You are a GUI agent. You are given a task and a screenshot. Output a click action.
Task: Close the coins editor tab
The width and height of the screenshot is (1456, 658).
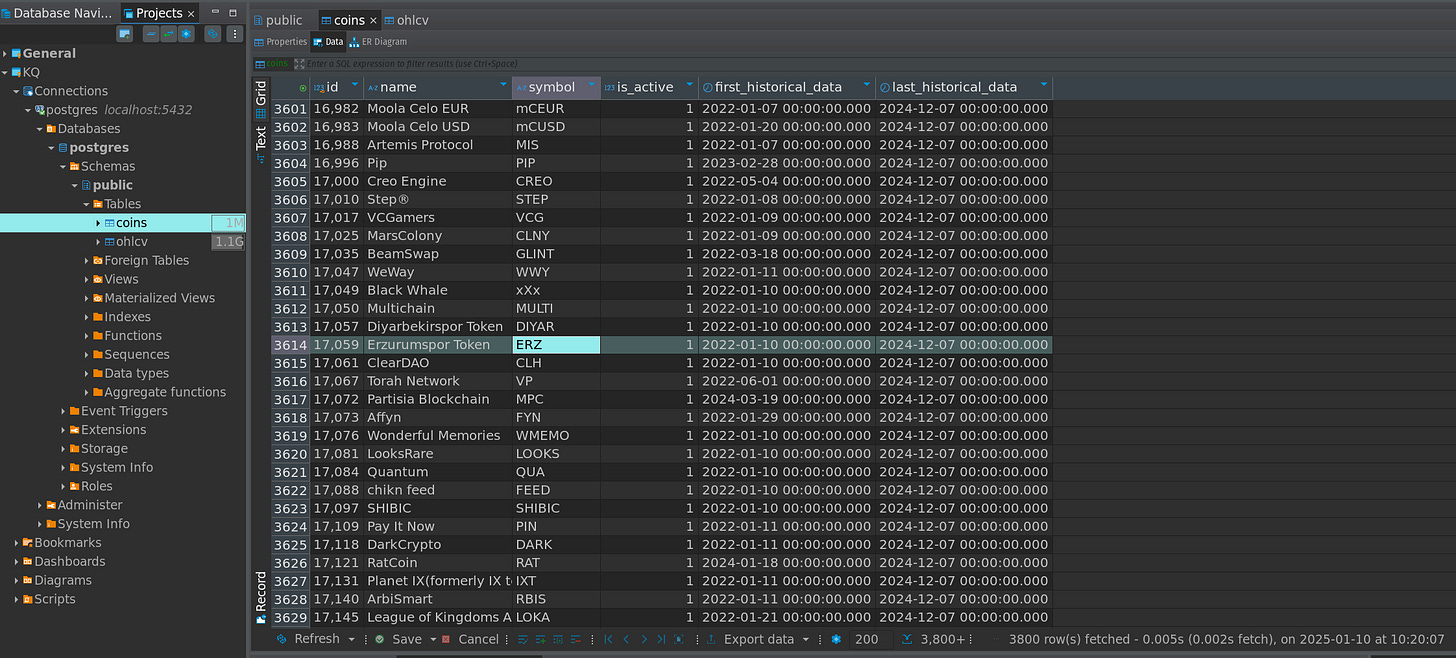pos(373,20)
